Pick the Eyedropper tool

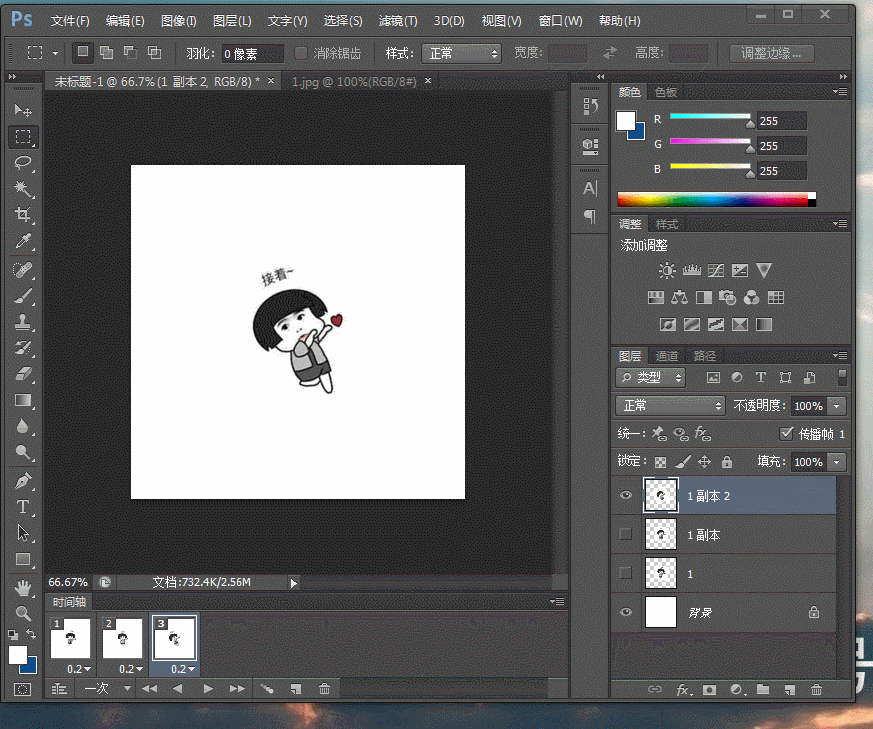[x=22, y=242]
